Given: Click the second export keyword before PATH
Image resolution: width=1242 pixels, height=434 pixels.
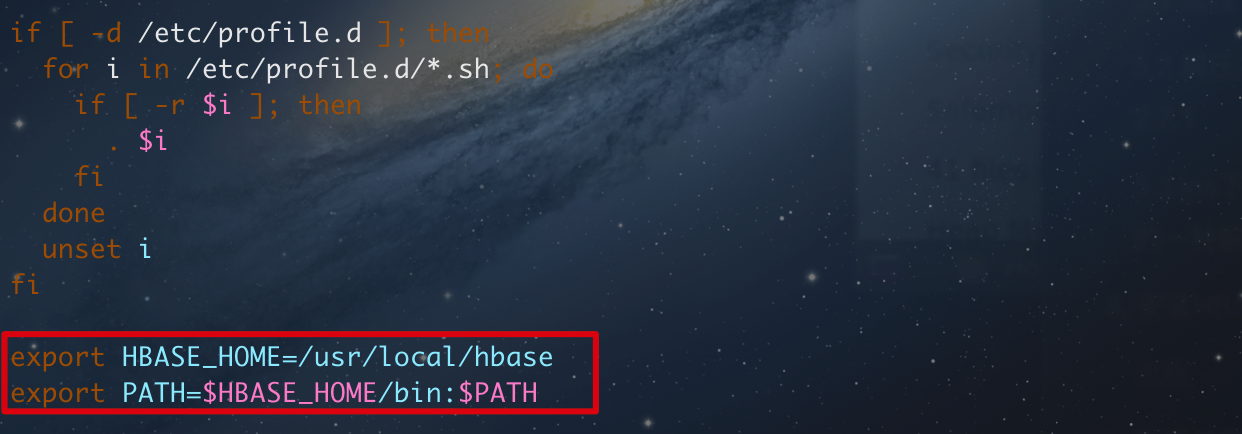Looking at the screenshot, I should [57, 395].
